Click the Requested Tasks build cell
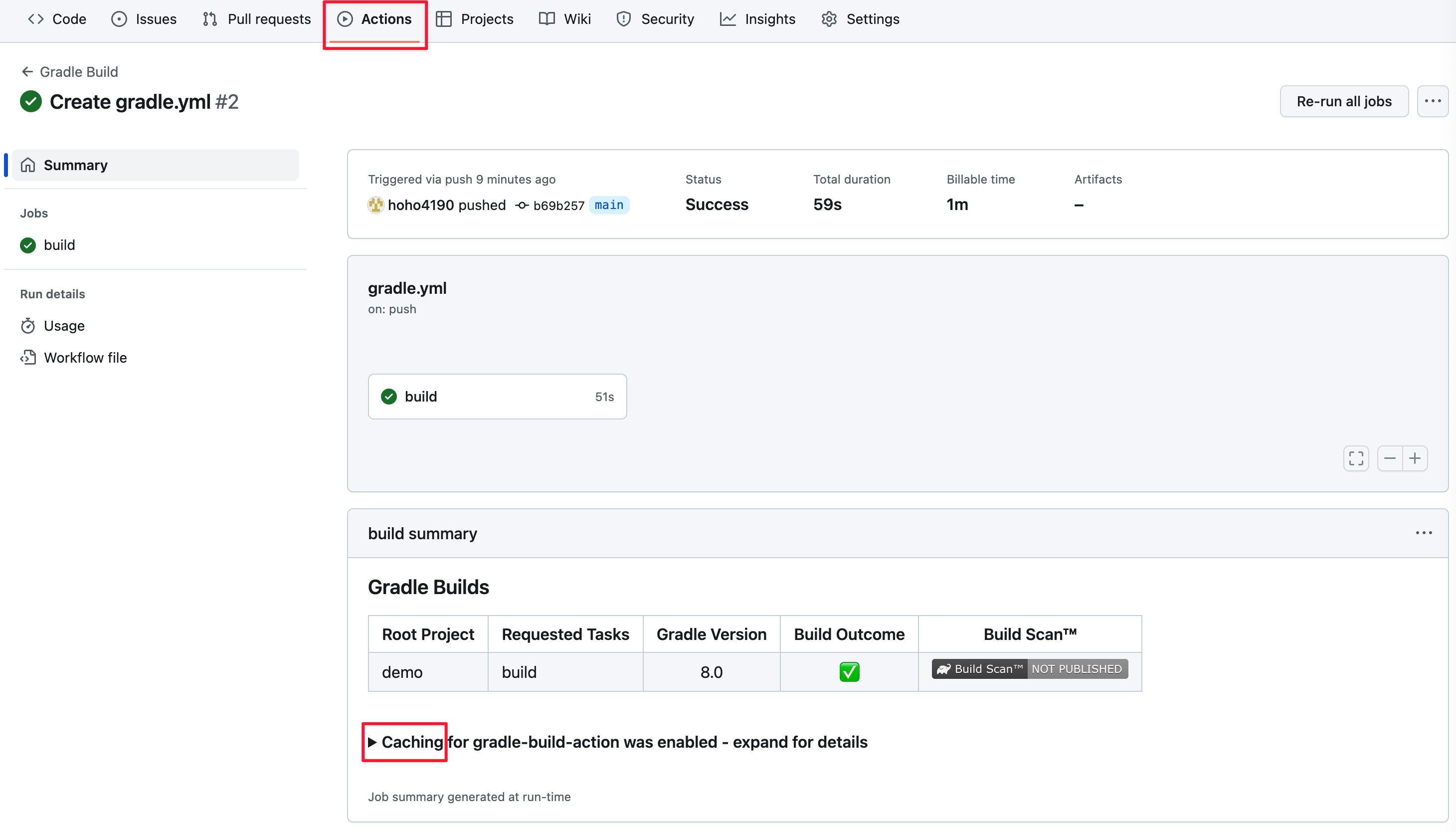This screenshot has height=832, width=1456. 565,672
